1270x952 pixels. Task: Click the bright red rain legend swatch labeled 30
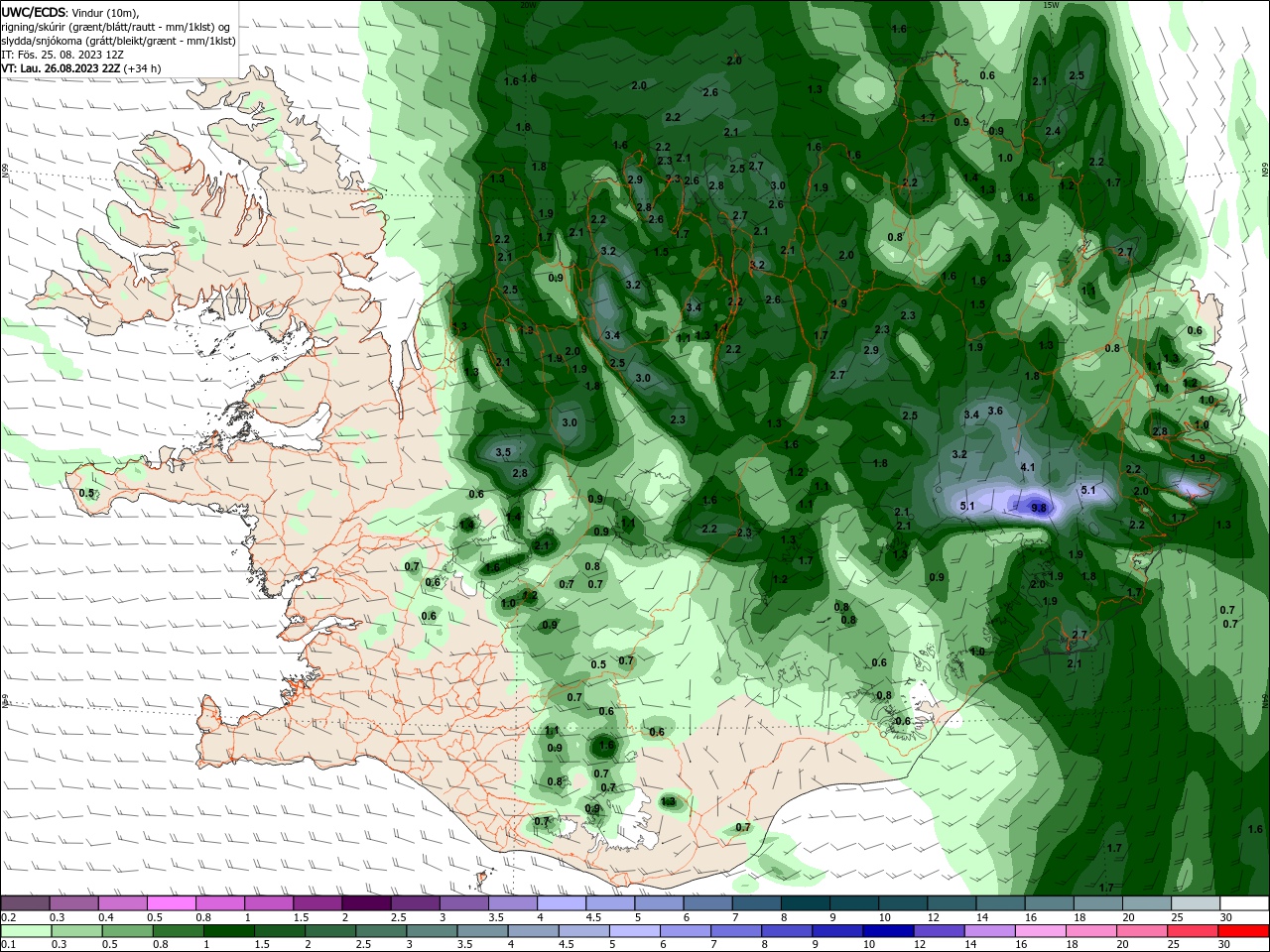pyautogui.click(x=1244, y=931)
